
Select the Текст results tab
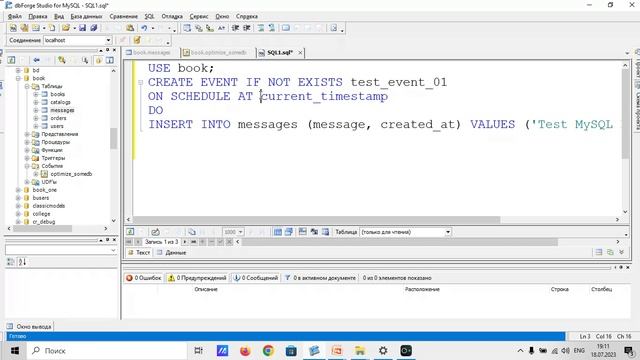[x=139, y=253]
